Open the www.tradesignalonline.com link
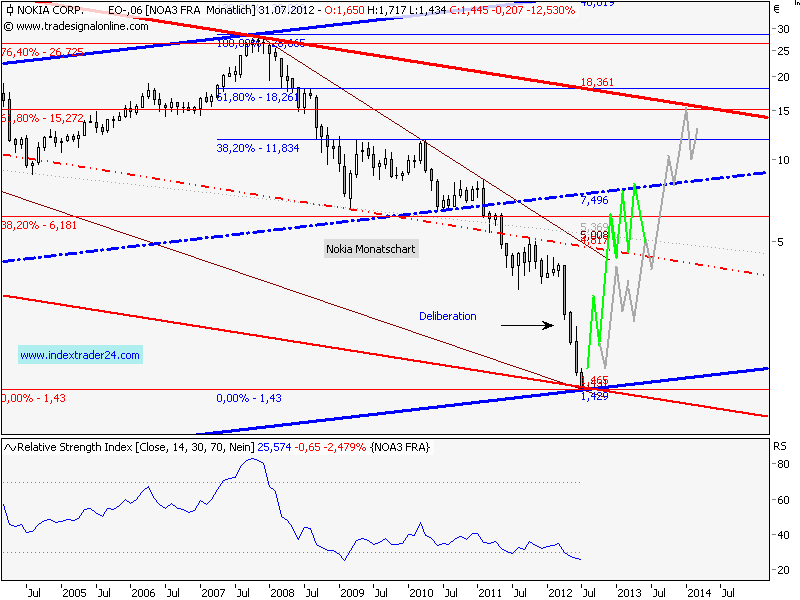The height and width of the screenshot is (600, 800). click(82, 27)
